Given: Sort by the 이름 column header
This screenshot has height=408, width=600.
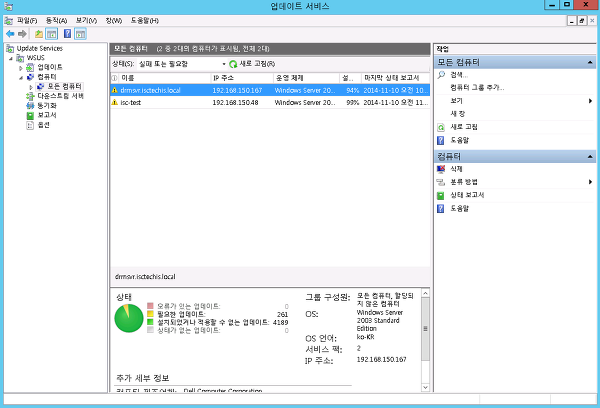Looking at the screenshot, I should (x=165, y=78).
